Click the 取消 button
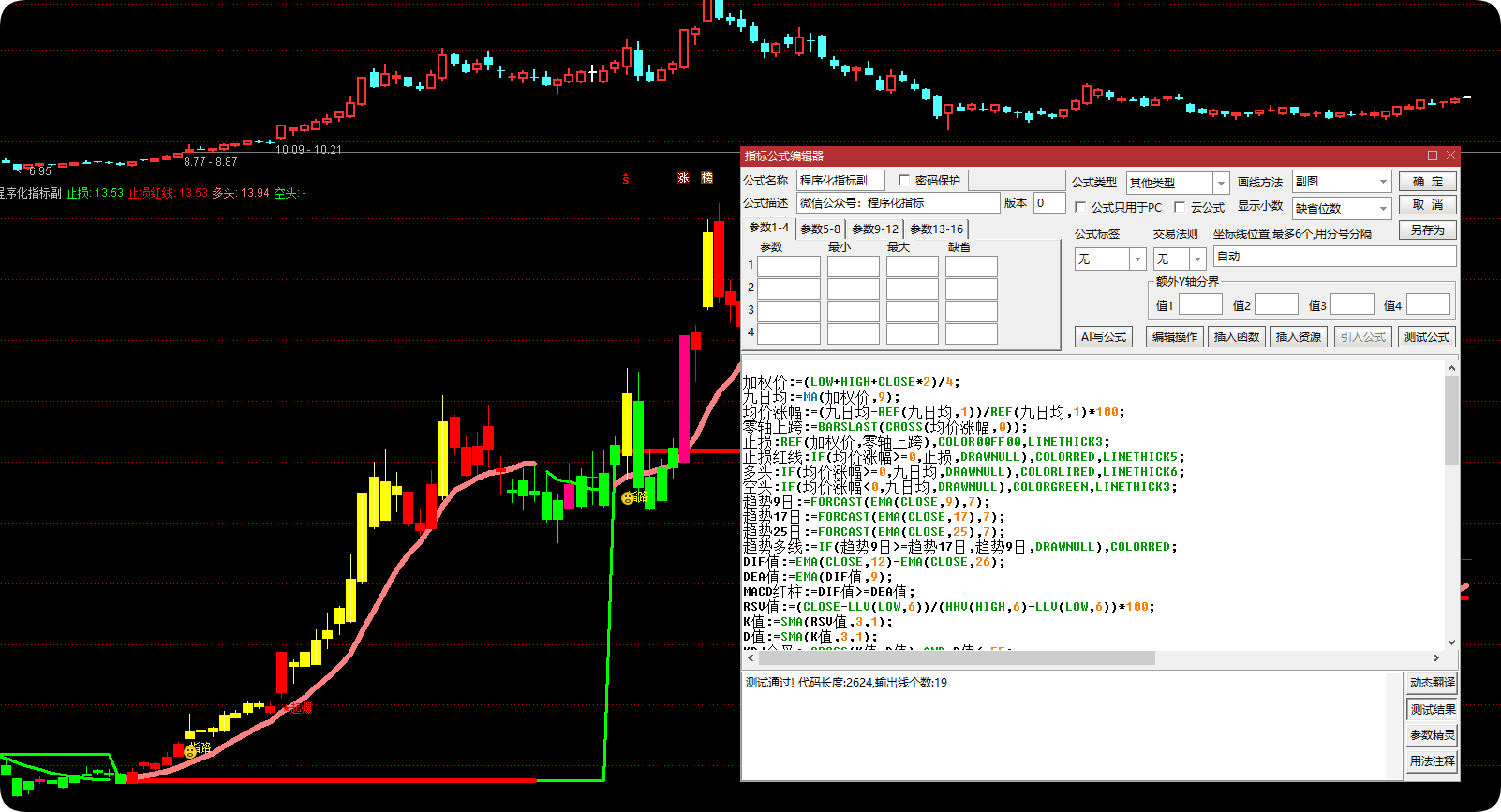The width and height of the screenshot is (1501, 812). click(x=1428, y=205)
